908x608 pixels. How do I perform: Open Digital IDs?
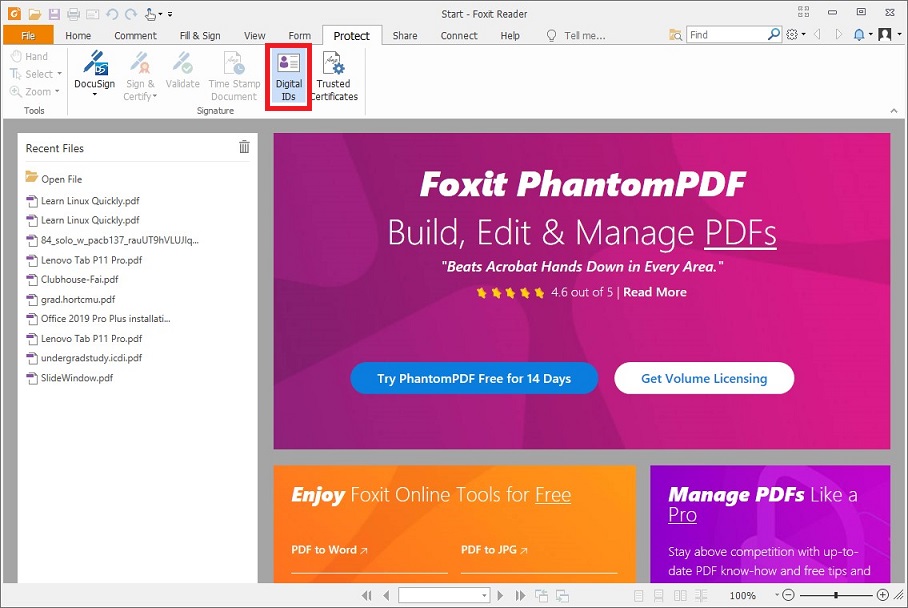288,76
